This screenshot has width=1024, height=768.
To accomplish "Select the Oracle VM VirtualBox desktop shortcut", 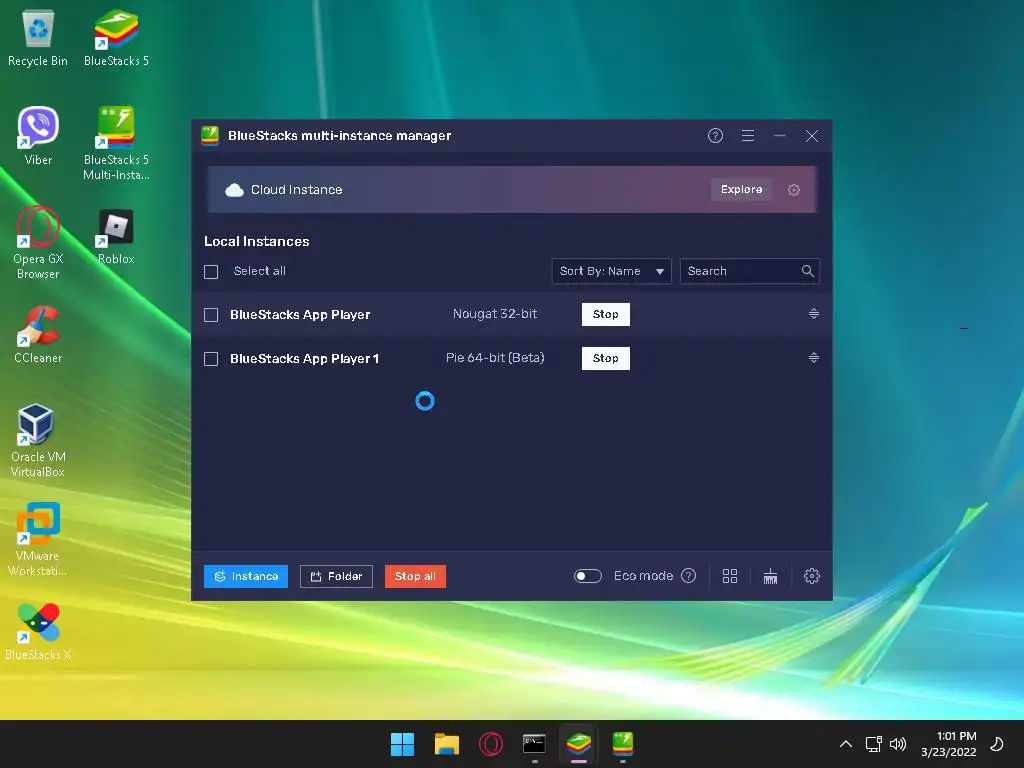I will pyautogui.click(x=38, y=441).
